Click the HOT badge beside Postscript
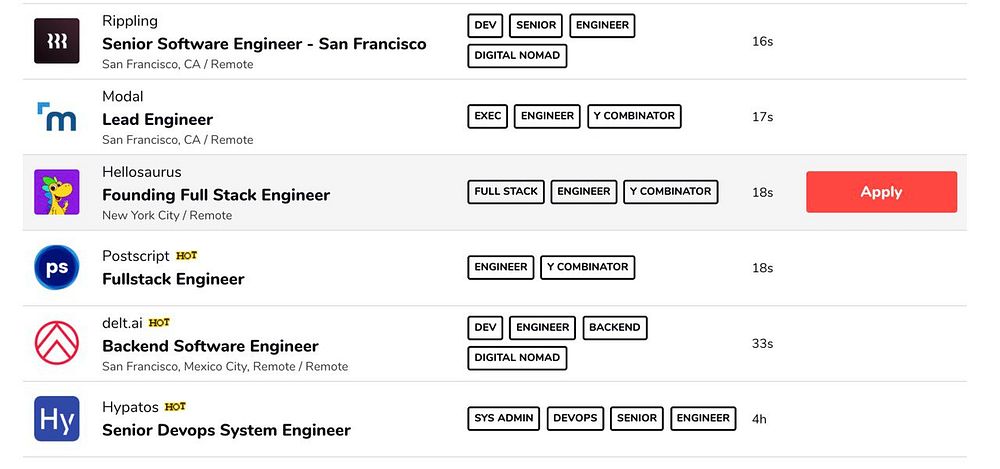This screenshot has width=1000, height=469. pos(186,256)
